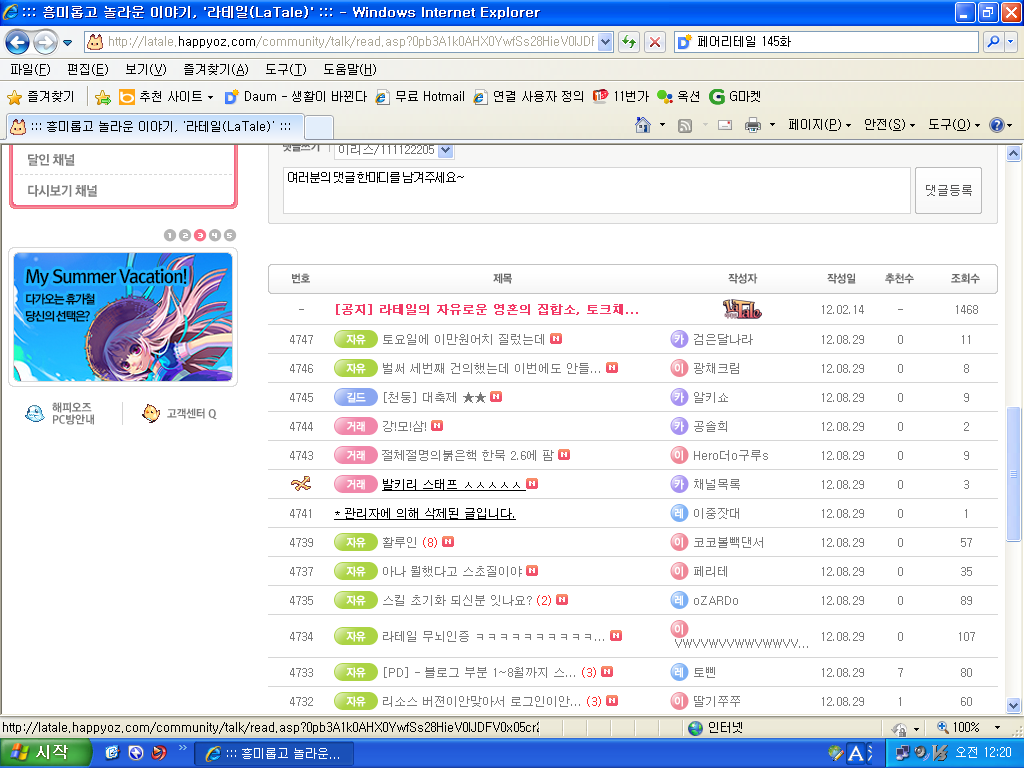This screenshot has width=1024, height=768.
Task: Click the 고객센터 Q chick icon
Action: pyautogui.click(x=151, y=413)
